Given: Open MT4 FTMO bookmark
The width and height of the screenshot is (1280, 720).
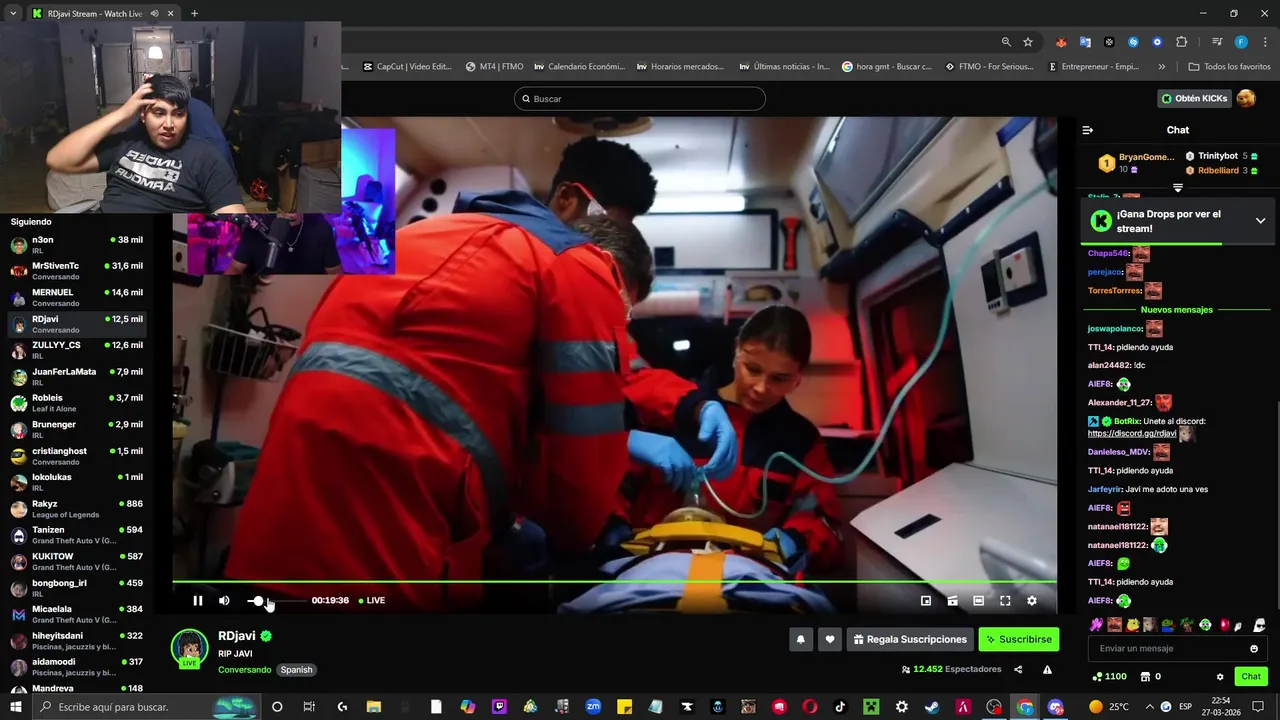Looking at the screenshot, I should pos(494,67).
